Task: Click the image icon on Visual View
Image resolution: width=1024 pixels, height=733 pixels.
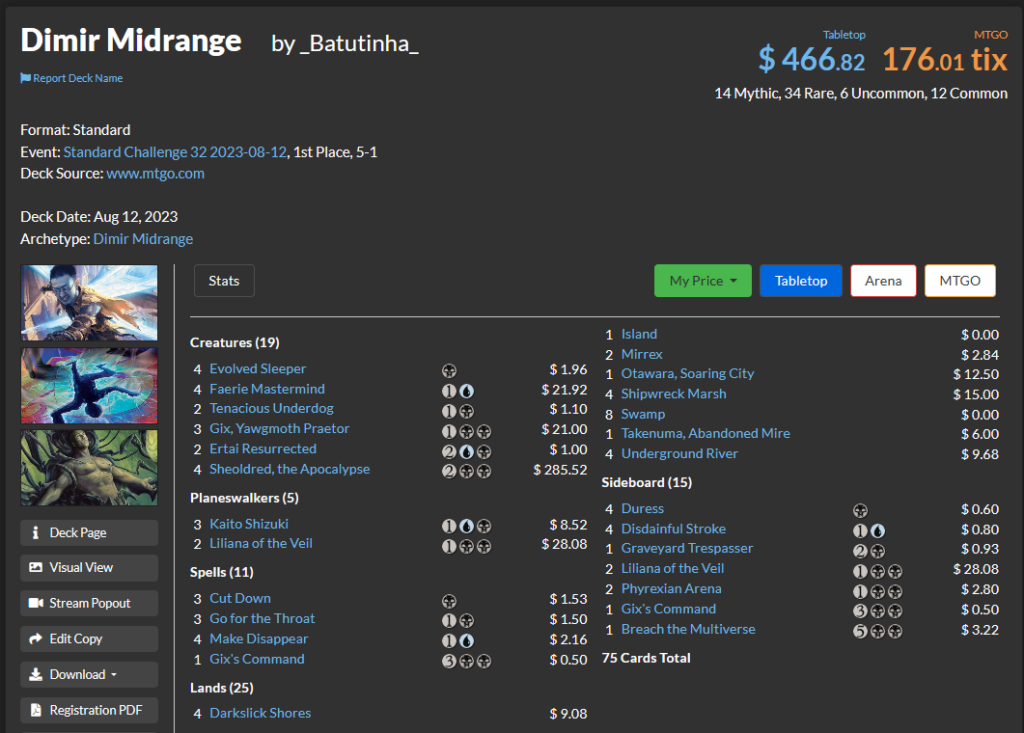Action: [x=36, y=568]
